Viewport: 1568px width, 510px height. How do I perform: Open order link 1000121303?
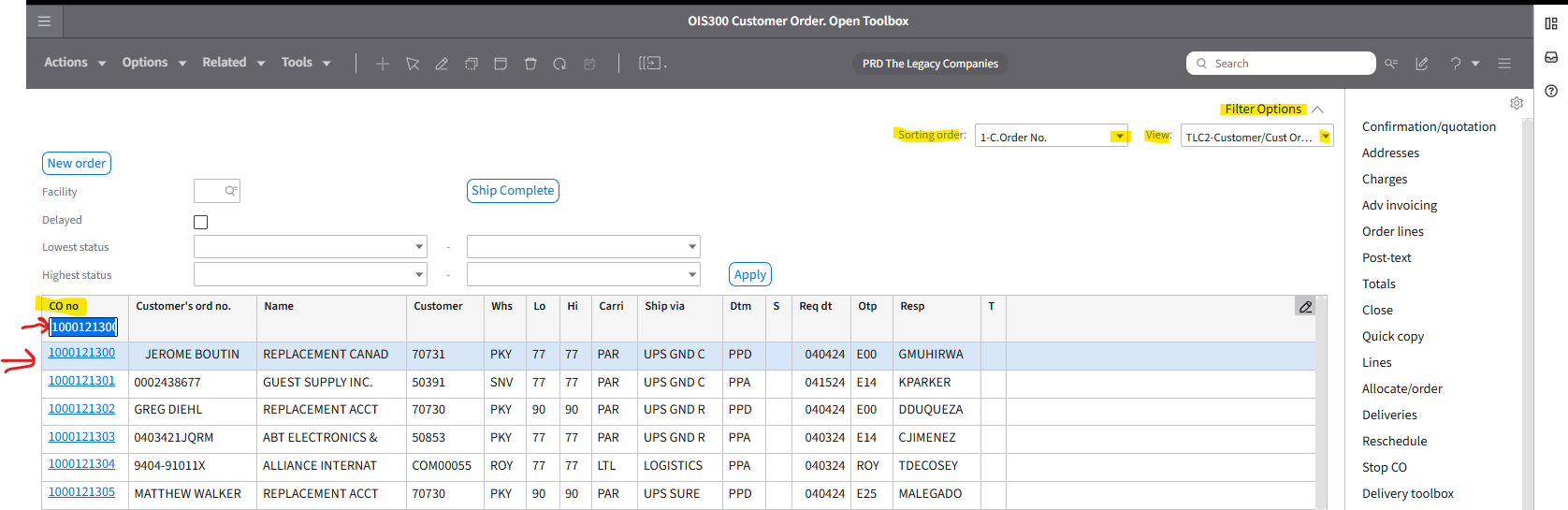point(81,437)
